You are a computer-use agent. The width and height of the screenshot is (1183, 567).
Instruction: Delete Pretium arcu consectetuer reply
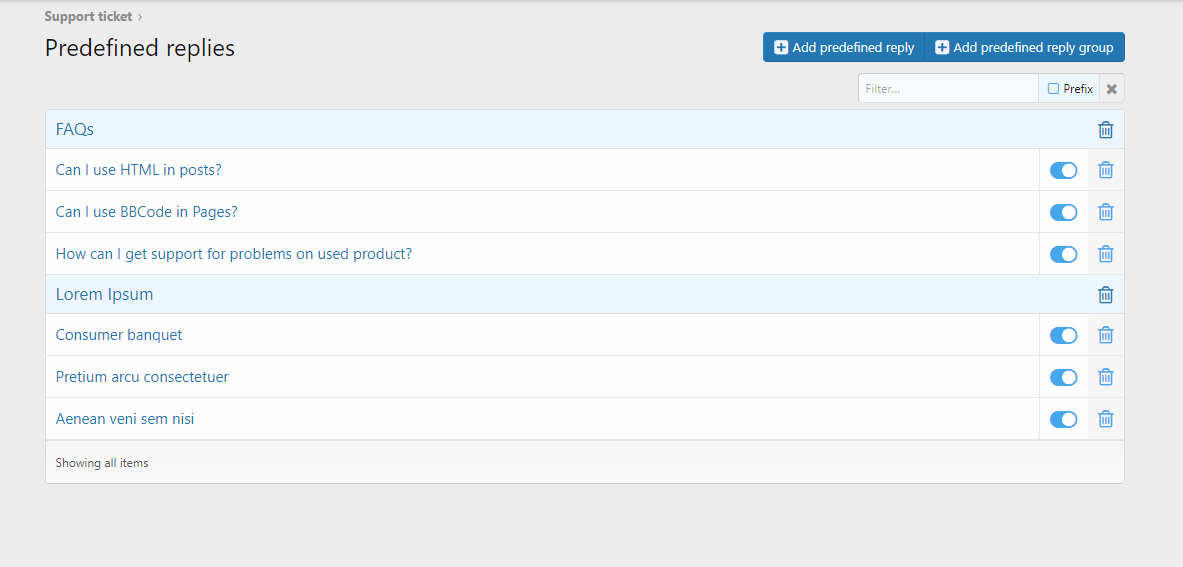[x=1105, y=377]
